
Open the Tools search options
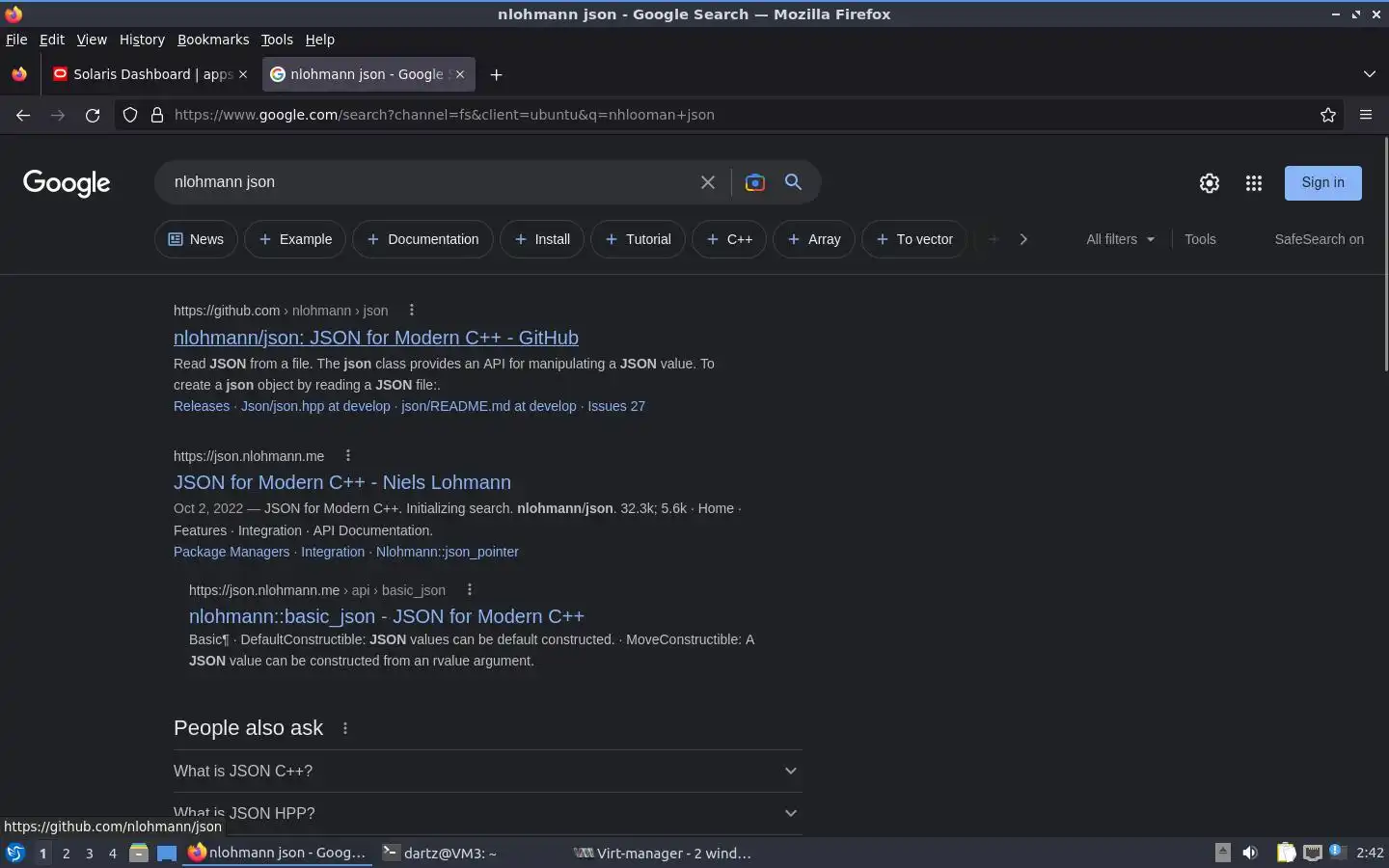[1200, 239]
